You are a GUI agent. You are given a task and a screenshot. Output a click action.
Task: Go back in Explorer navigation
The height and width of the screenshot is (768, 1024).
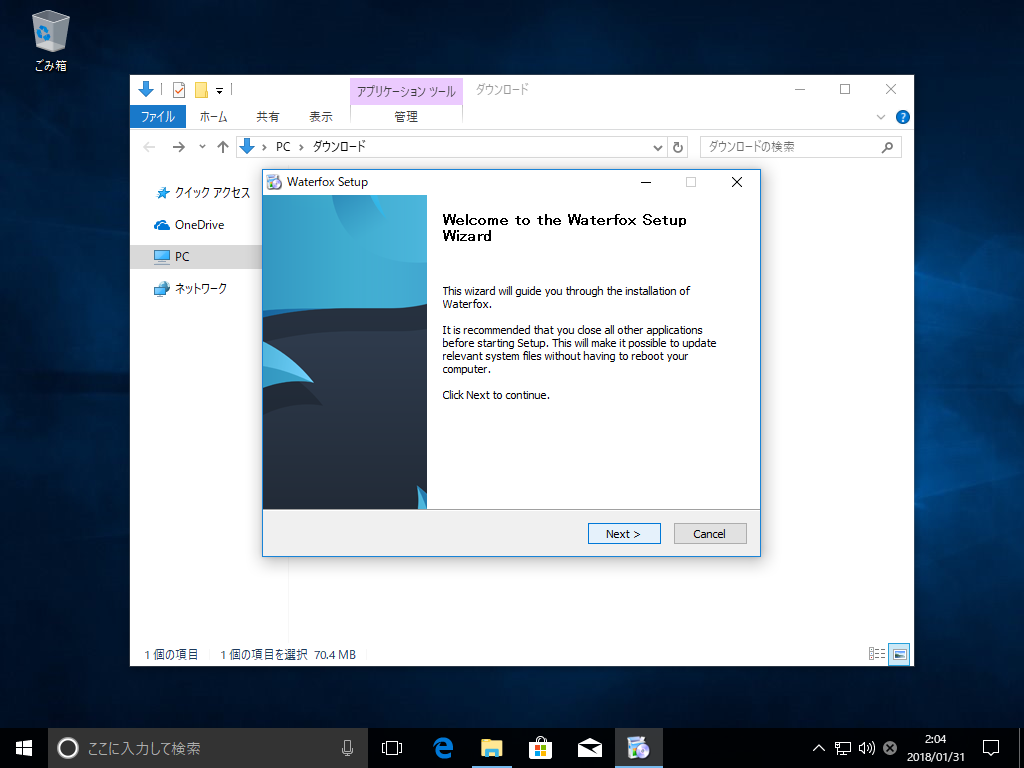click(150, 147)
